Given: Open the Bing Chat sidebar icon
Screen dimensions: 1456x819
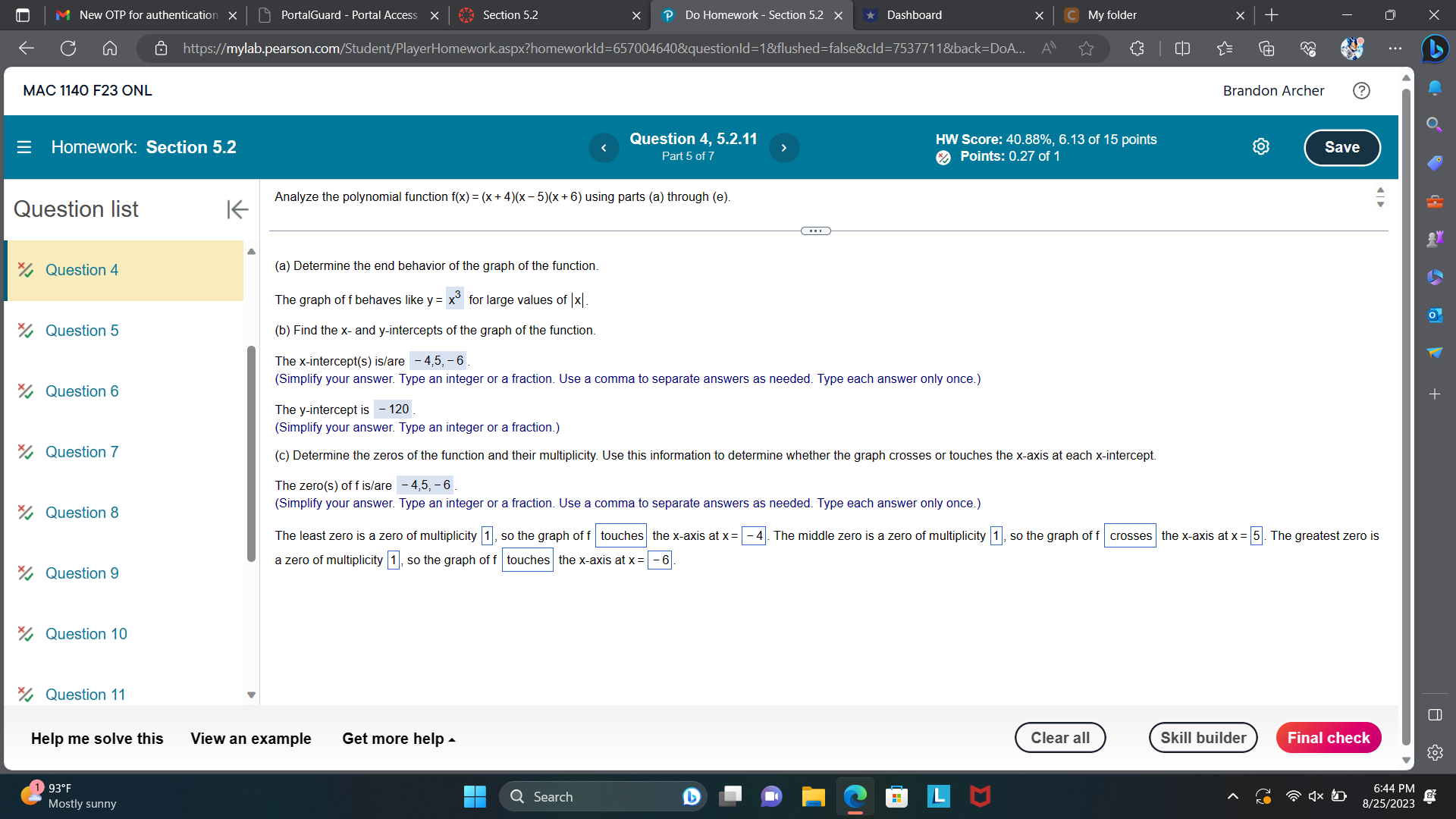Looking at the screenshot, I should point(1435,49).
